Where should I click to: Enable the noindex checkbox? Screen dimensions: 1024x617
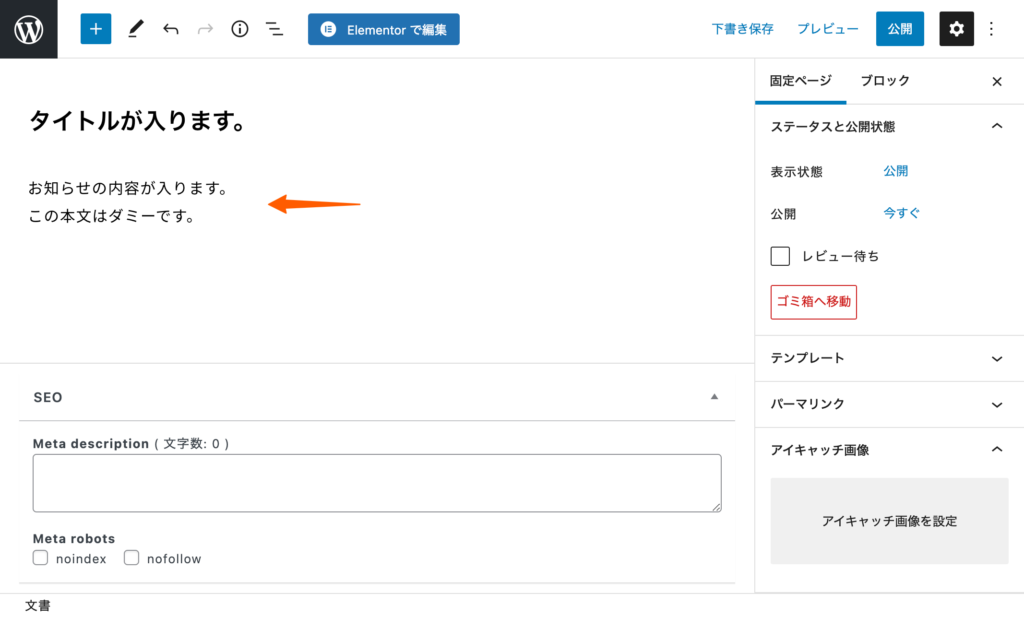41,558
